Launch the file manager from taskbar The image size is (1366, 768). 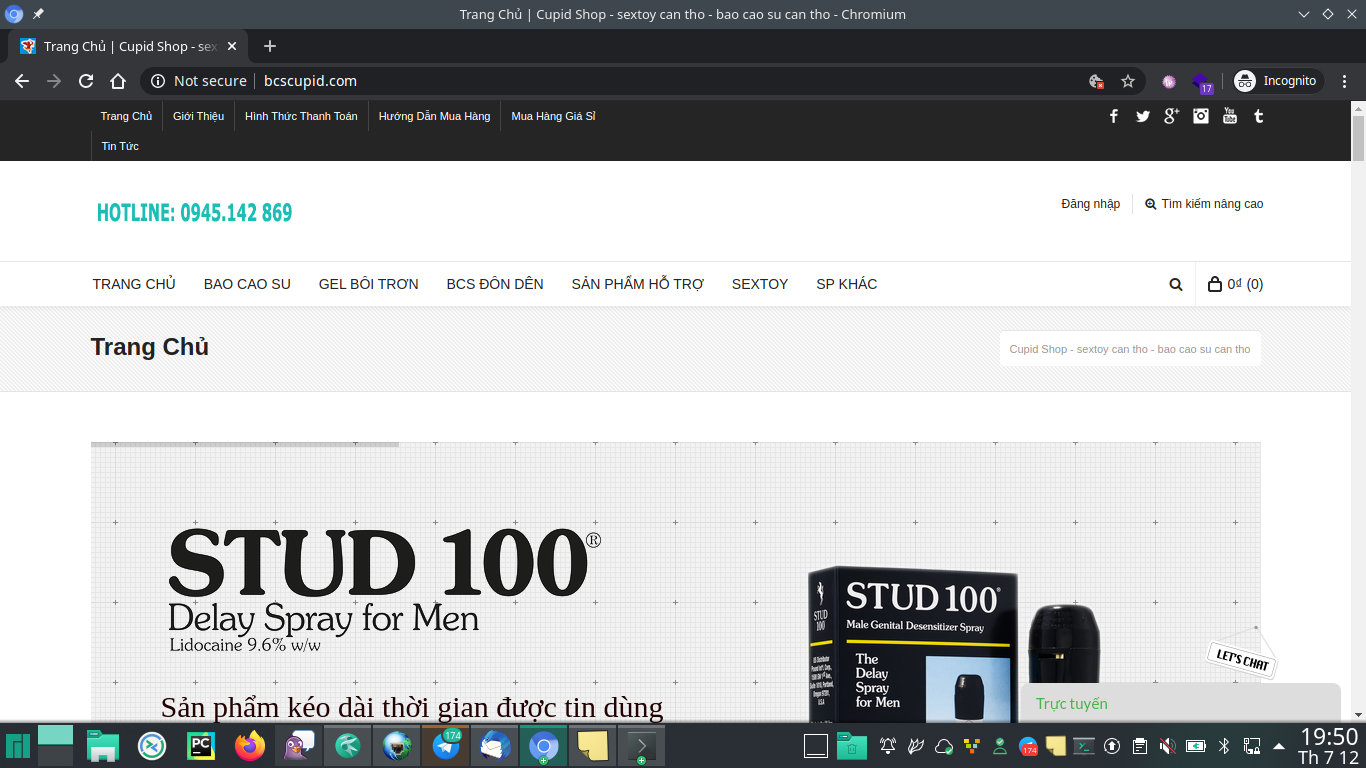pyautogui.click(x=103, y=746)
